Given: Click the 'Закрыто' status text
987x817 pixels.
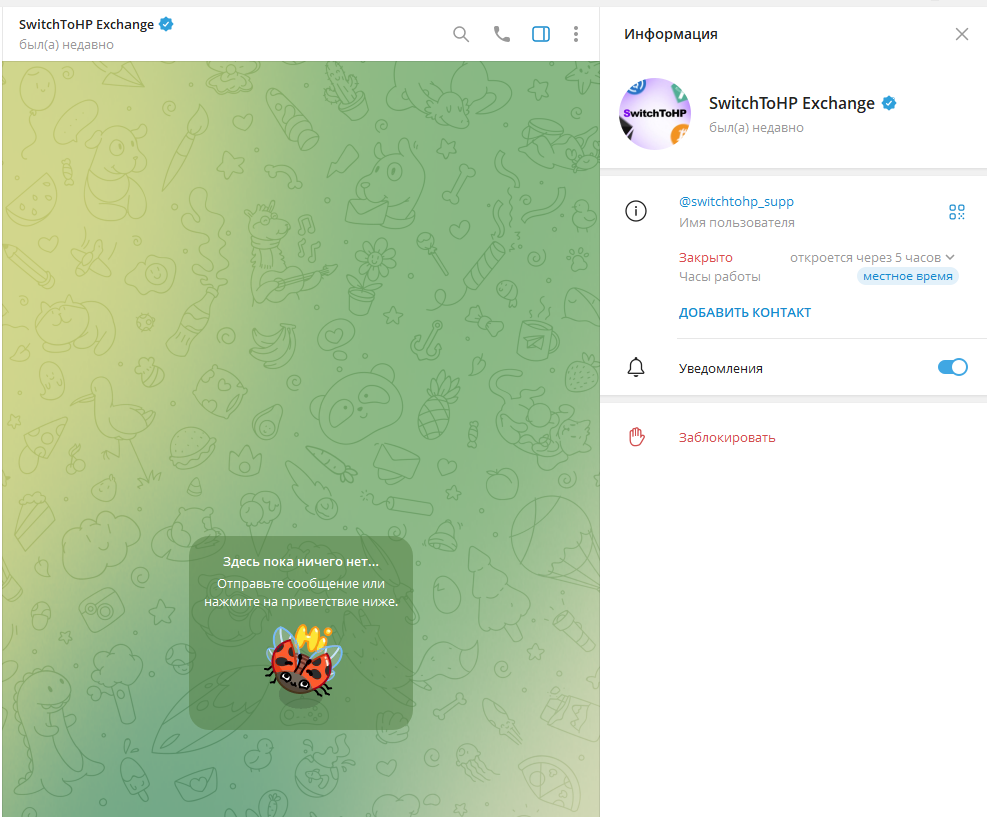Looking at the screenshot, I should point(706,257).
